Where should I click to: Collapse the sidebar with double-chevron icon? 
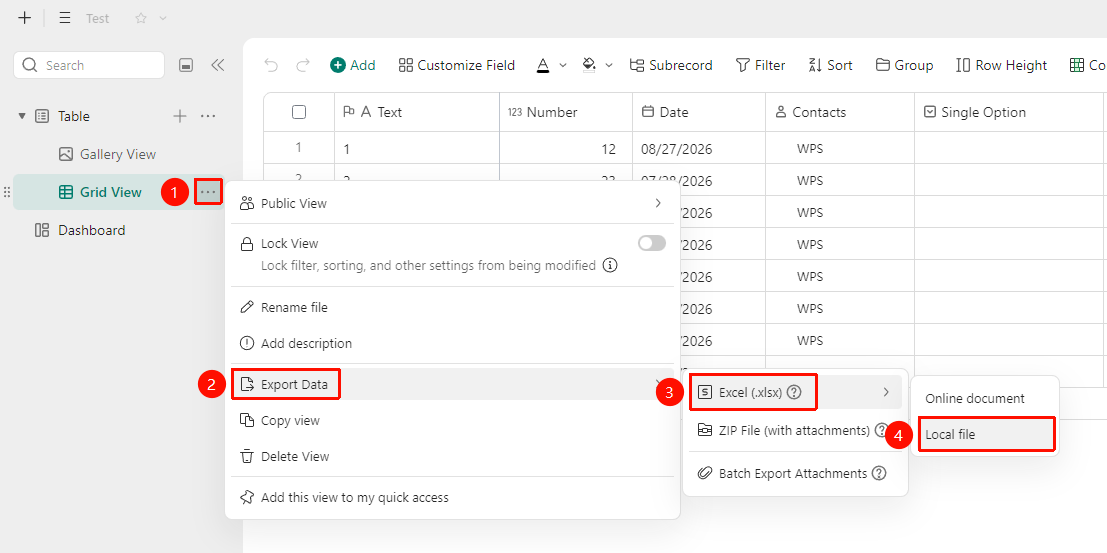tap(217, 65)
